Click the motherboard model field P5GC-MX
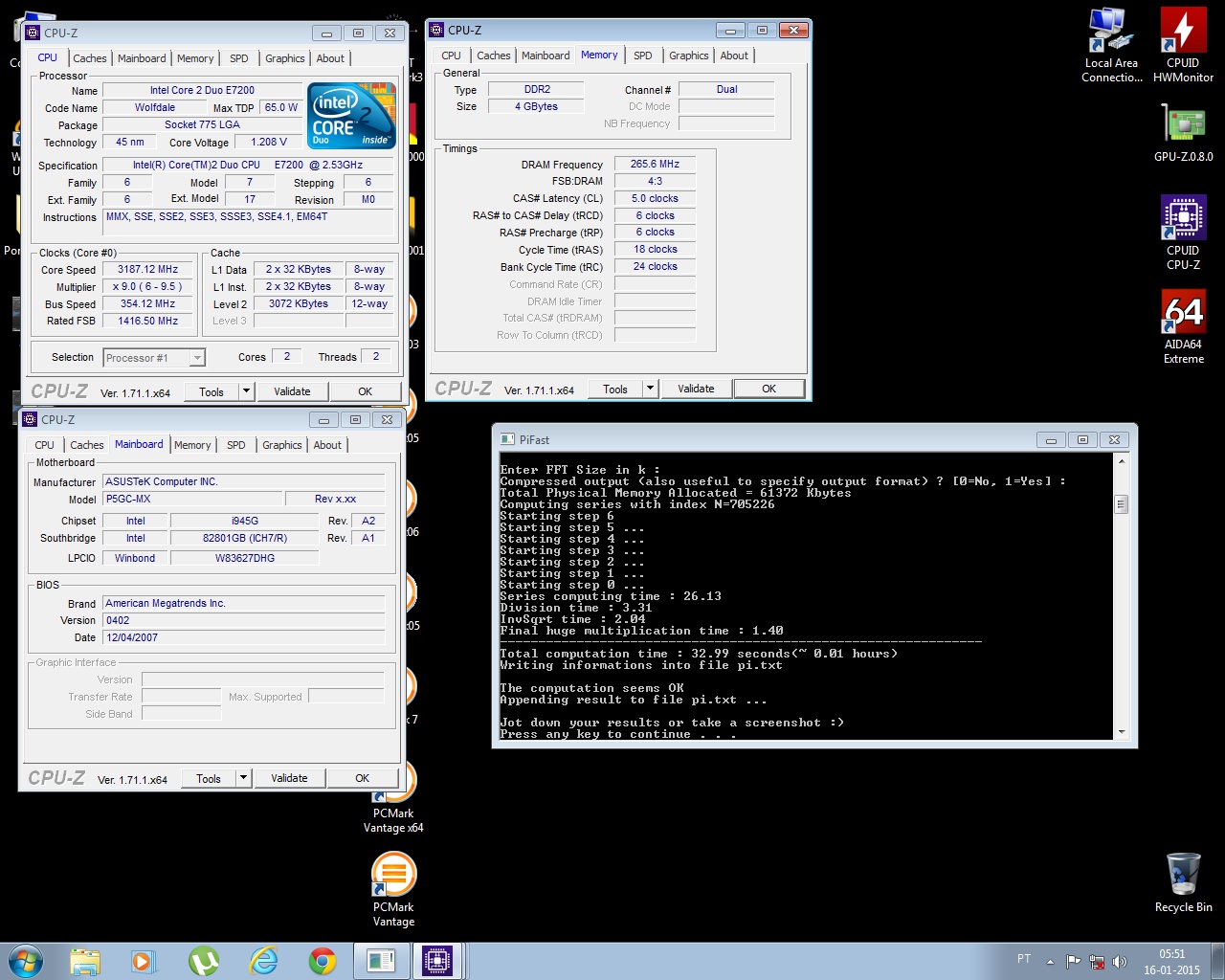1225x980 pixels. [193, 499]
